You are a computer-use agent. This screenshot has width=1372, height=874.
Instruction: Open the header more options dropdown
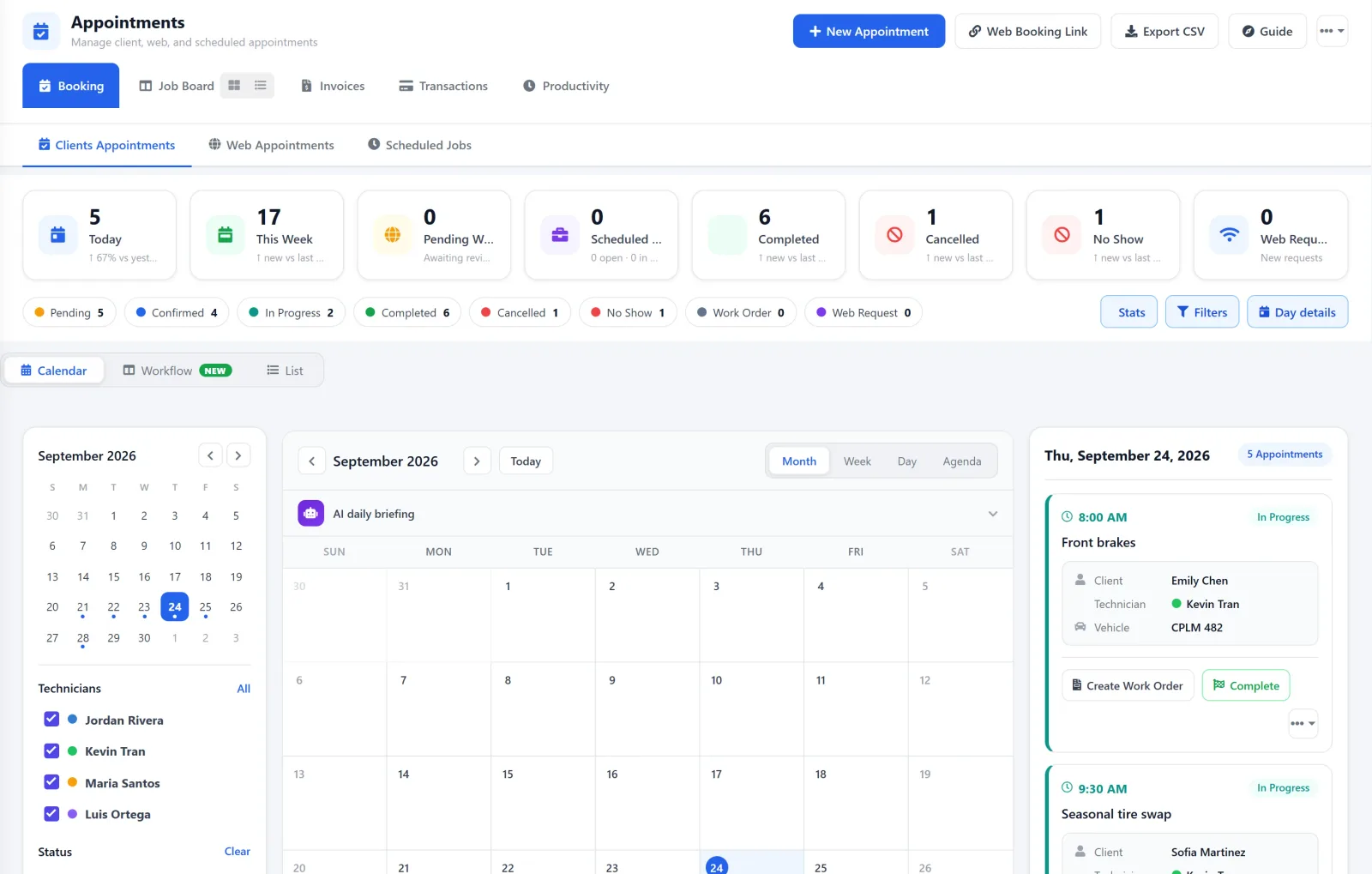coord(1332,31)
